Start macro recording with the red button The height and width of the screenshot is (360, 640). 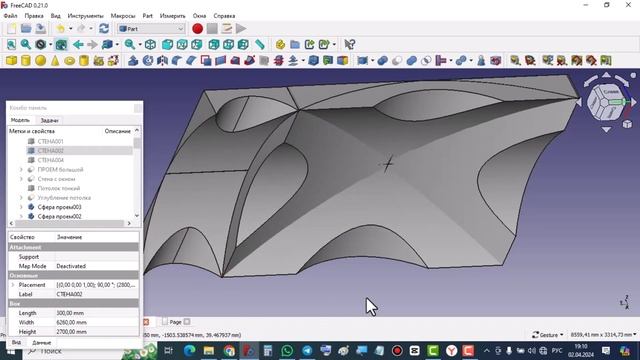198,29
